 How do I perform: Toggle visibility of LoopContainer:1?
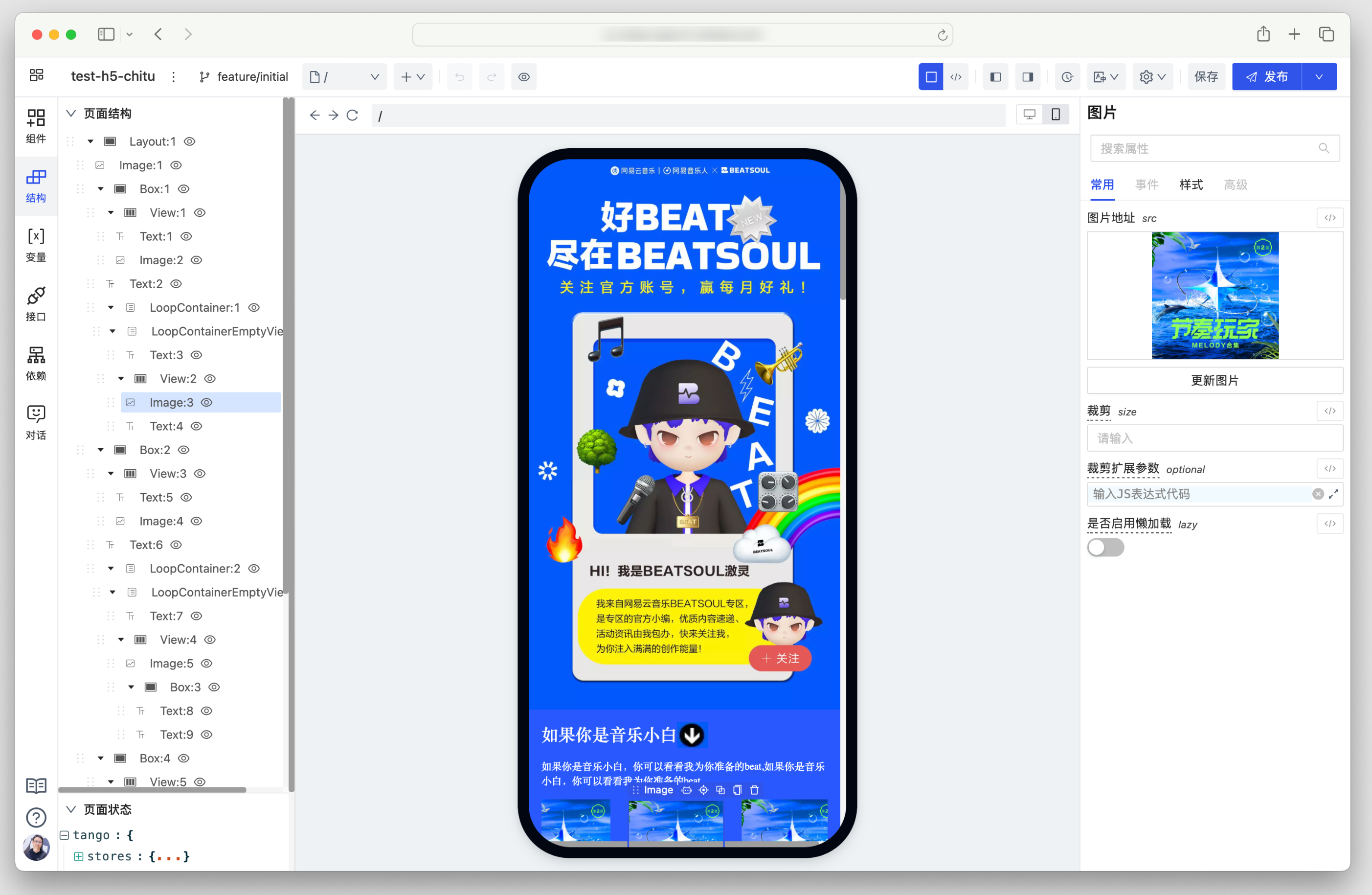[254, 307]
